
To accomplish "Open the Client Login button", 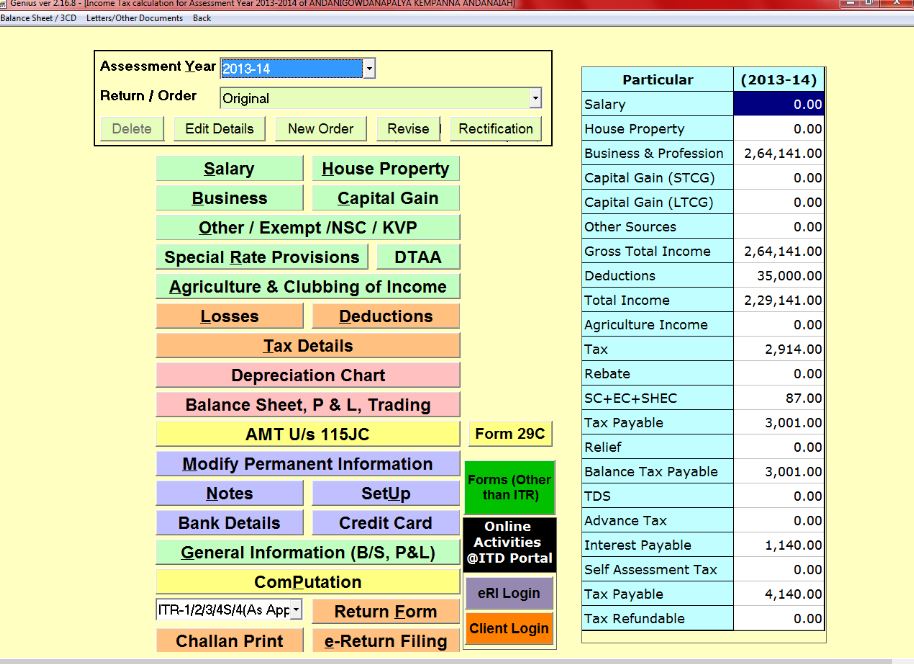I will pos(508,628).
